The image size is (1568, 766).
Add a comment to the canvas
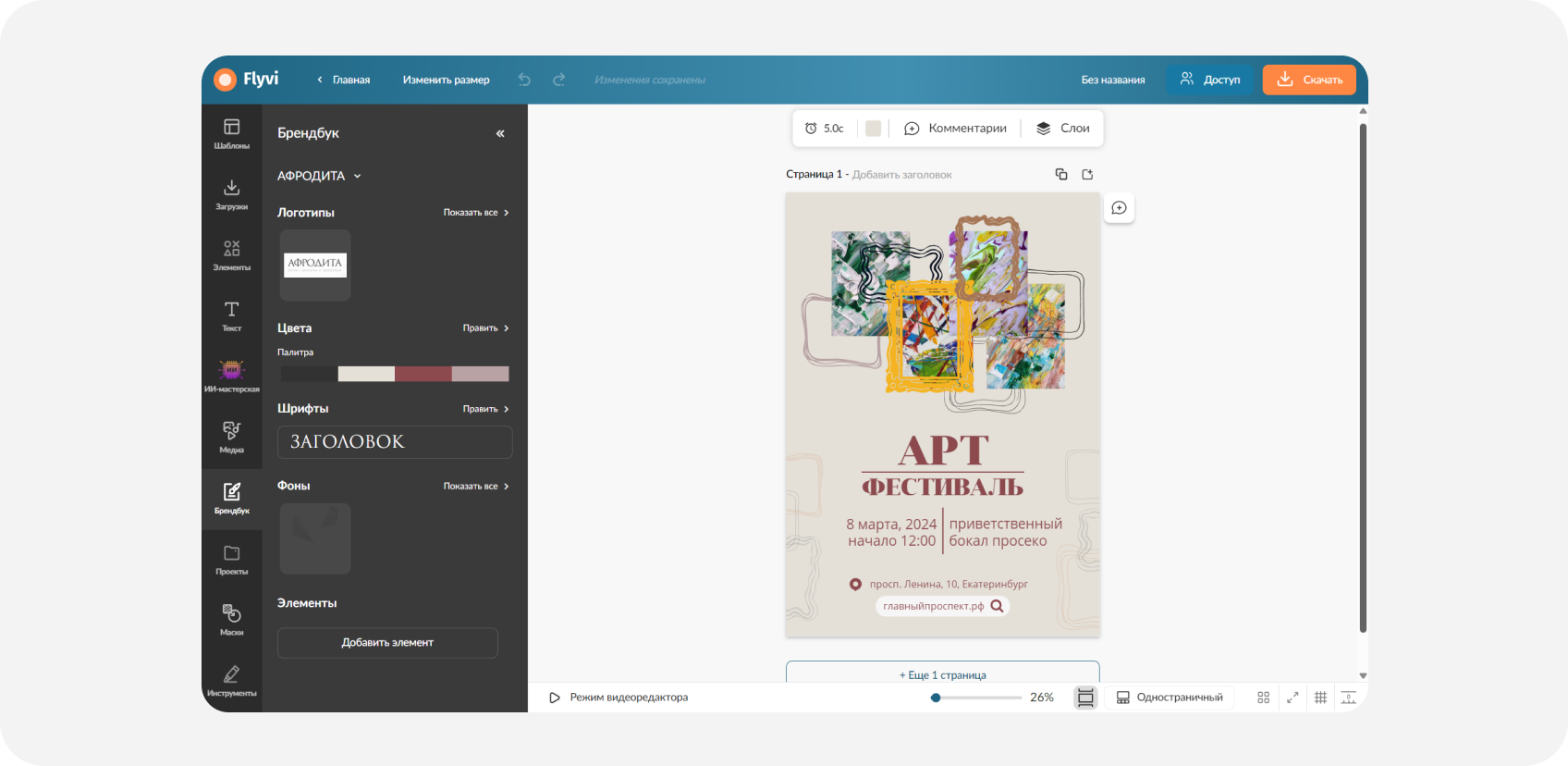coord(1119,208)
